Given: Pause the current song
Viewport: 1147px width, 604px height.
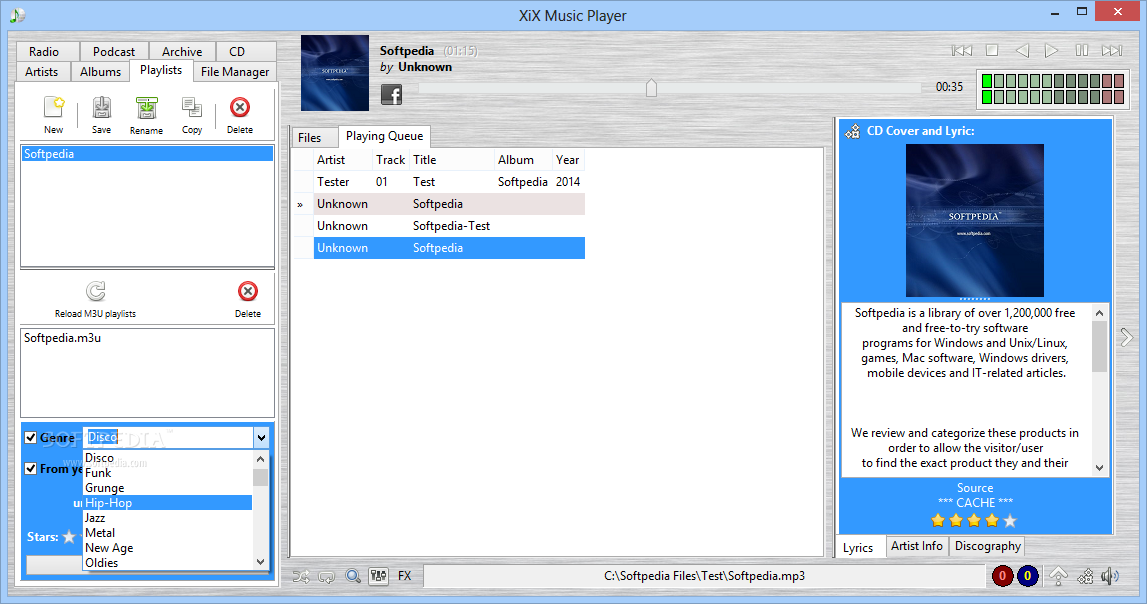Looking at the screenshot, I should tap(1081, 50).
